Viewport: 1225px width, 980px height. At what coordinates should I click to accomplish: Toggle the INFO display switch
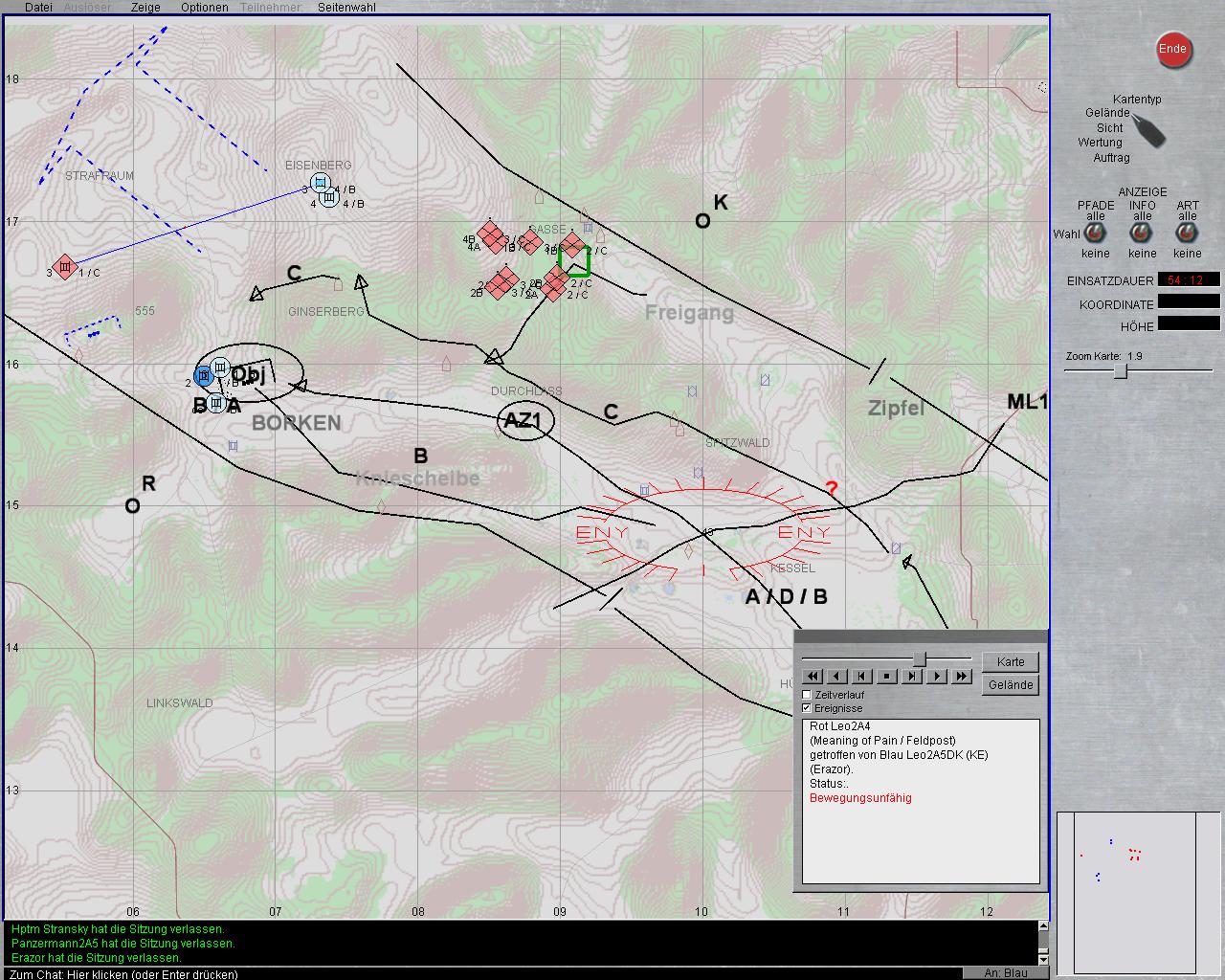tap(1142, 234)
